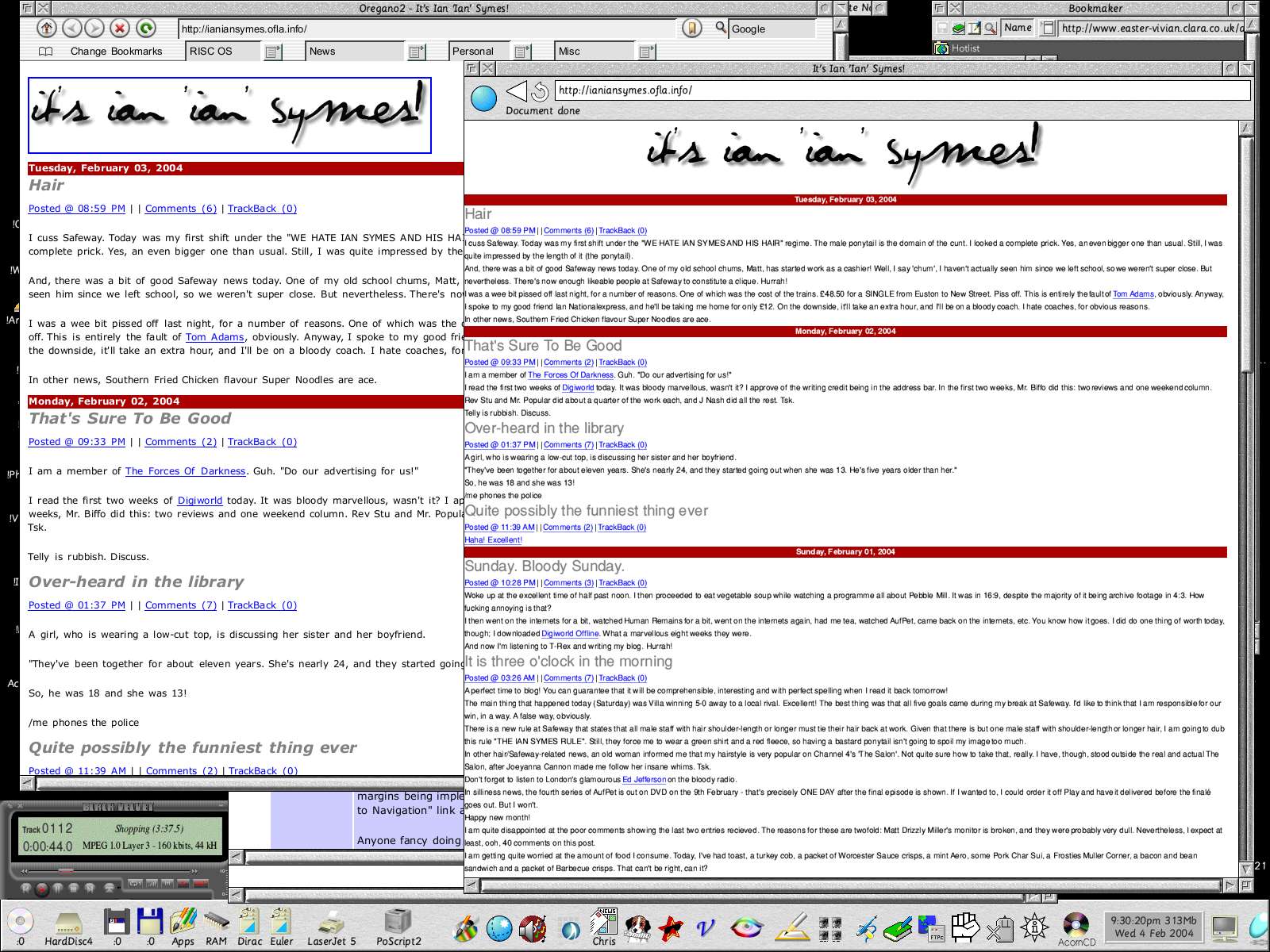Click the LaserJet 5 printer icon
1270x952 pixels.
pos(331,925)
